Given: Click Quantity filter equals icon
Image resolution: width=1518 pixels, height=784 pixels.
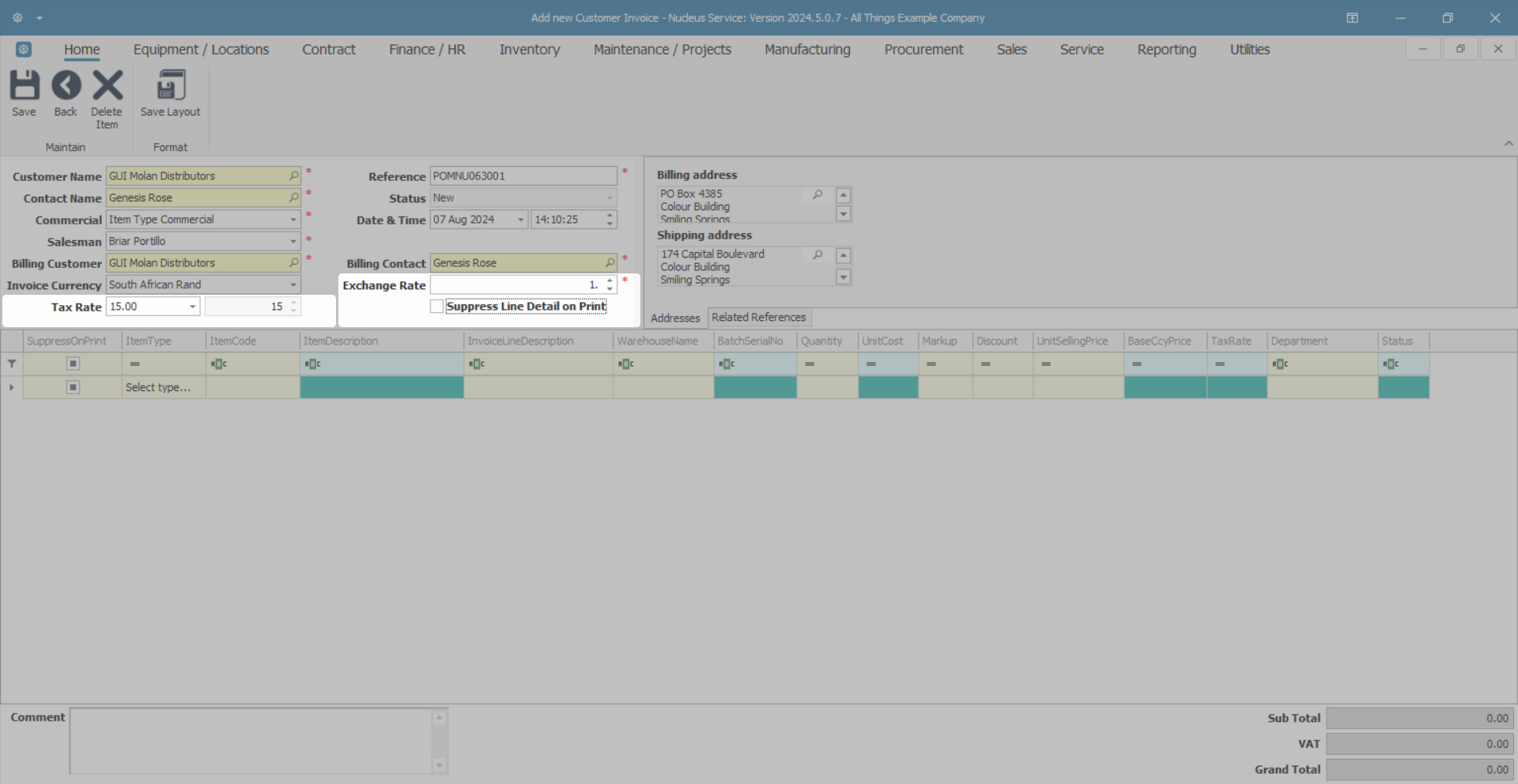Looking at the screenshot, I should pyautogui.click(x=810, y=364).
